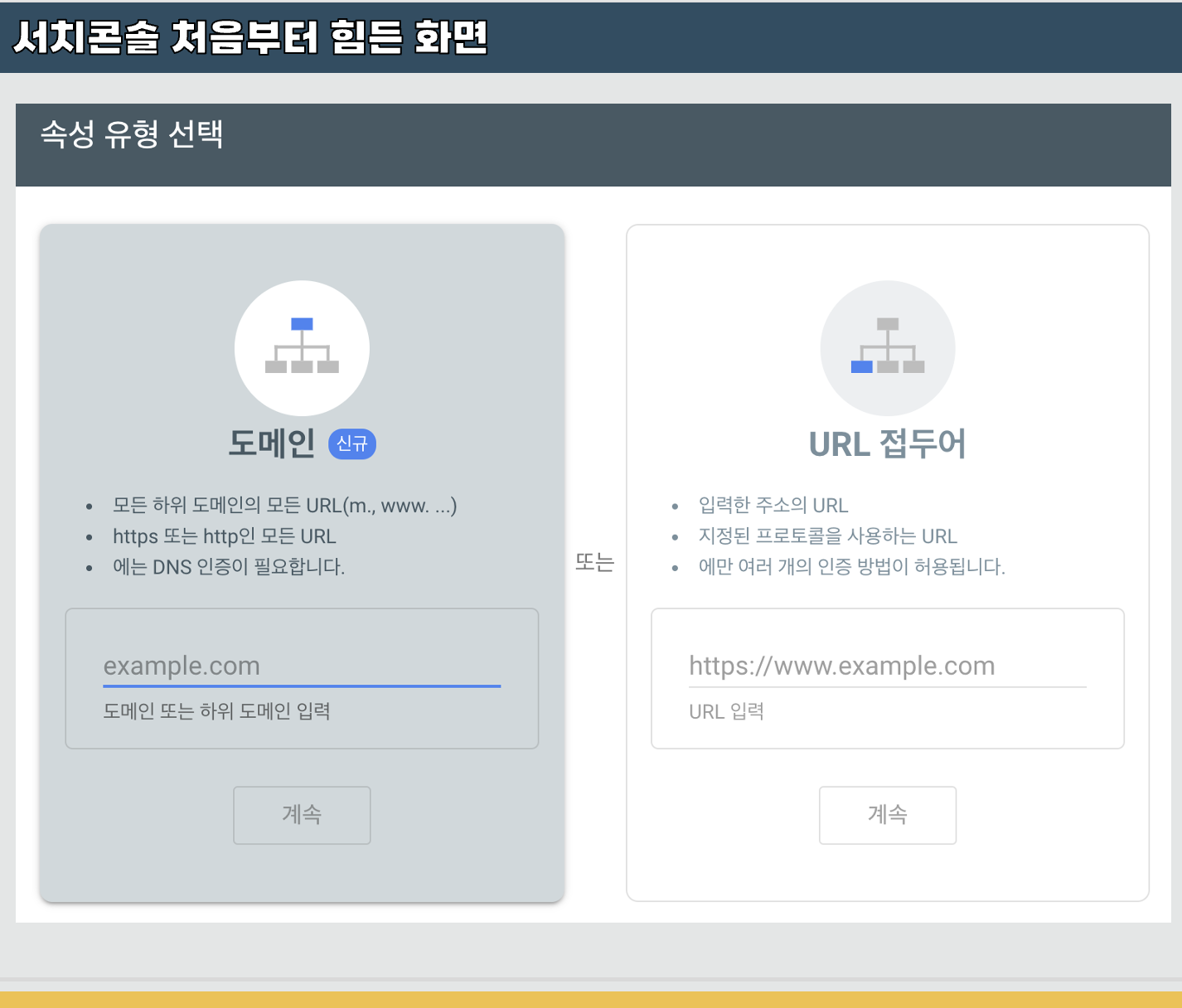1182x1008 pixels.
Task: Open the https://www.example.com URL input field
Action: [x=888, y=666]
